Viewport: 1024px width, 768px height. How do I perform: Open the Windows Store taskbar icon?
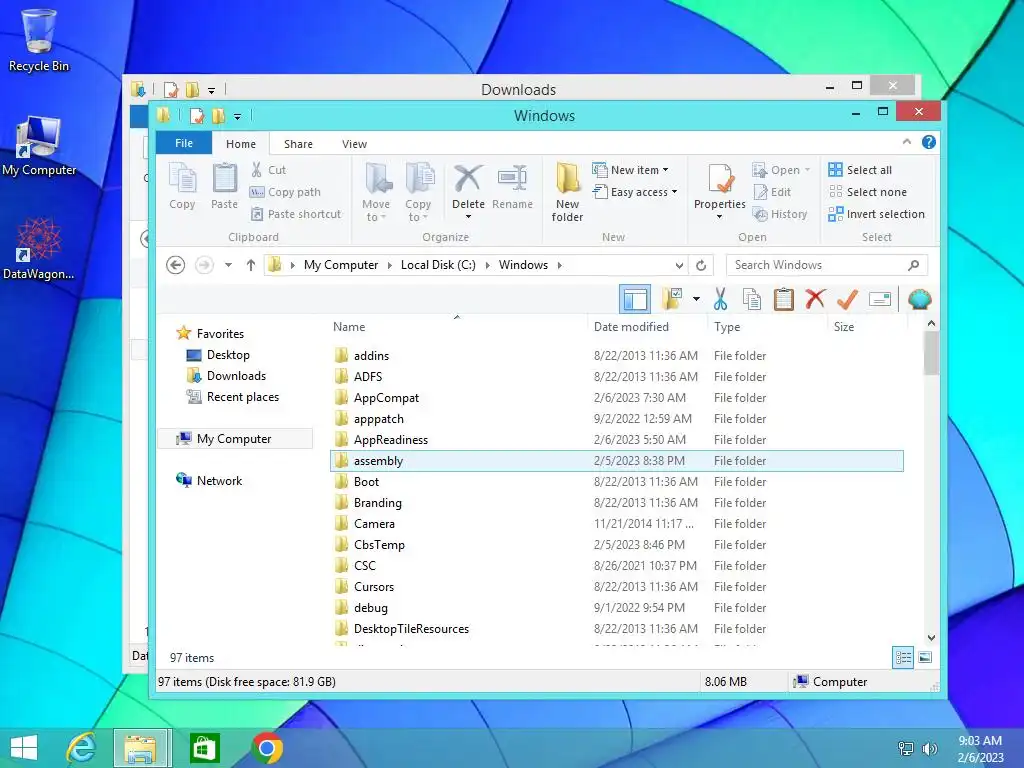tap(204, 748)
